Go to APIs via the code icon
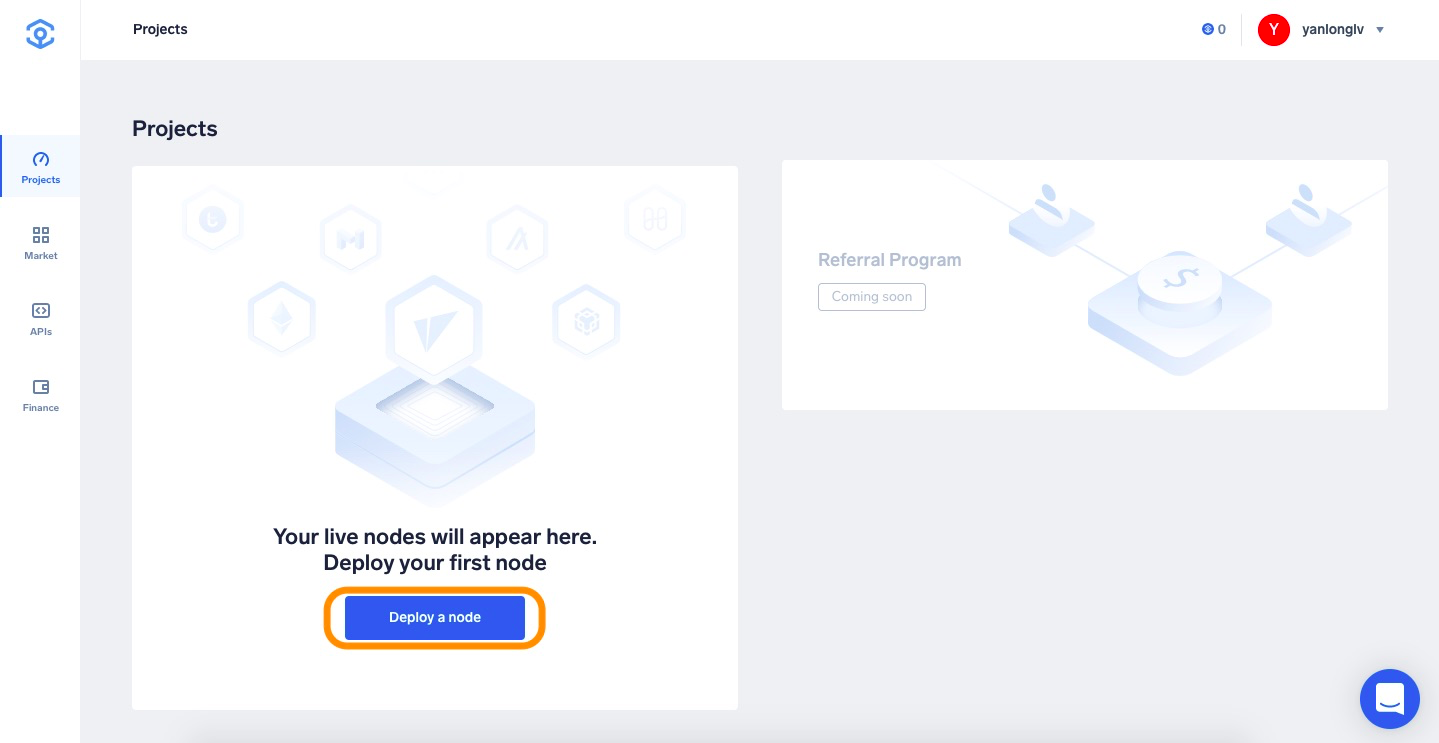Viewport: 1439px width, 743px height. [x=41, y=311]
